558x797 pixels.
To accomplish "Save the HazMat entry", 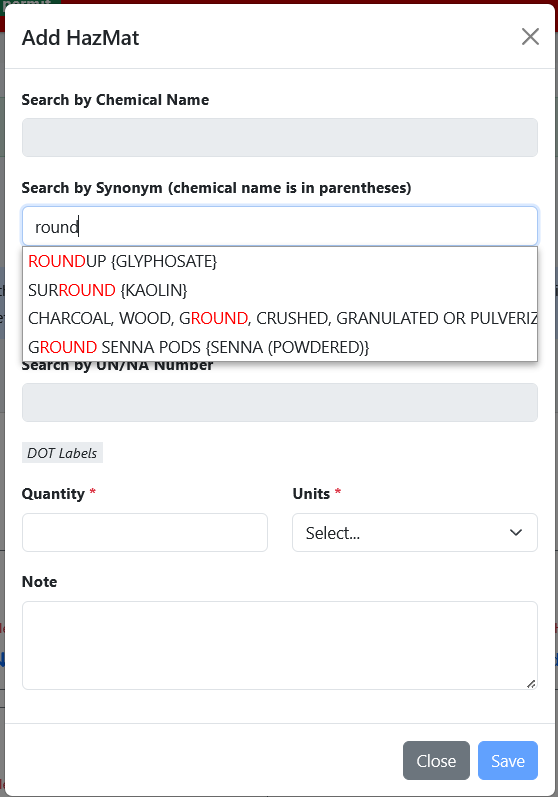I will tap(508, 760).
